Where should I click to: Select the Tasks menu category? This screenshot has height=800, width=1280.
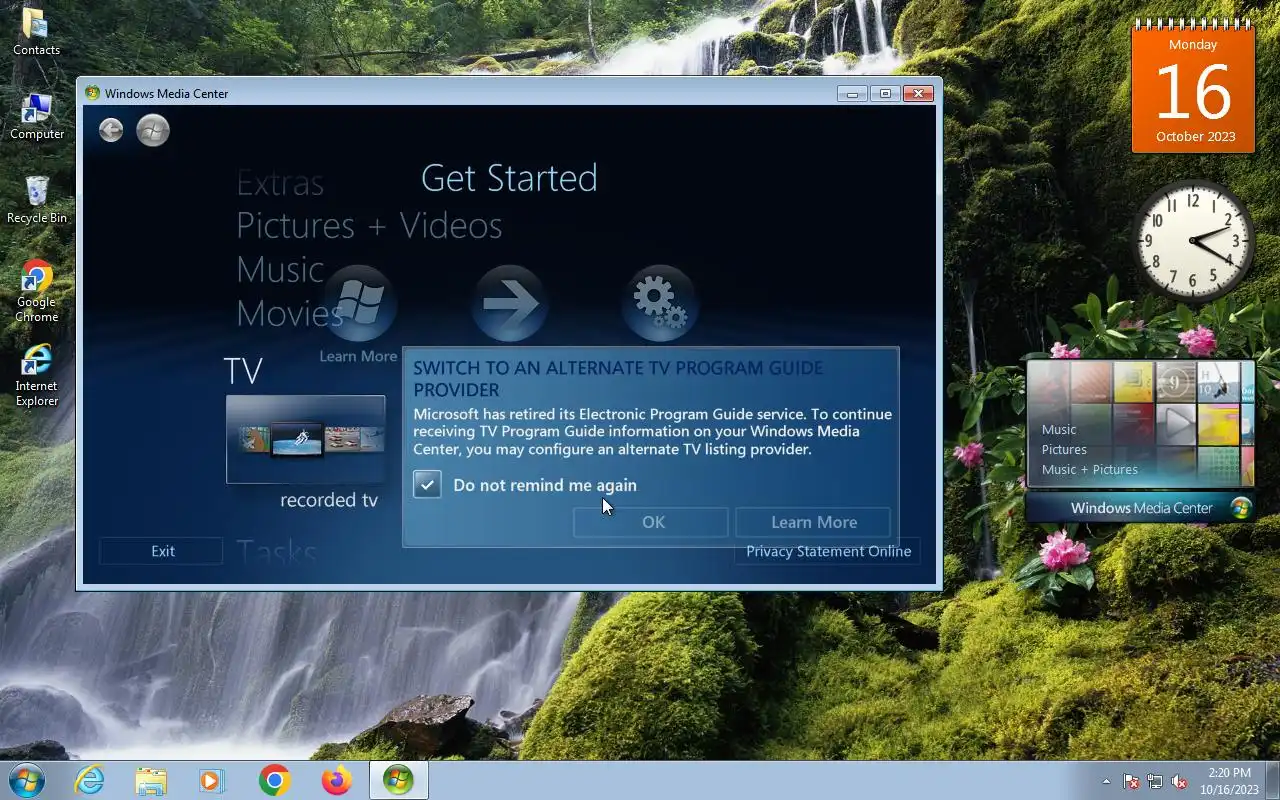tap(277, 552)
